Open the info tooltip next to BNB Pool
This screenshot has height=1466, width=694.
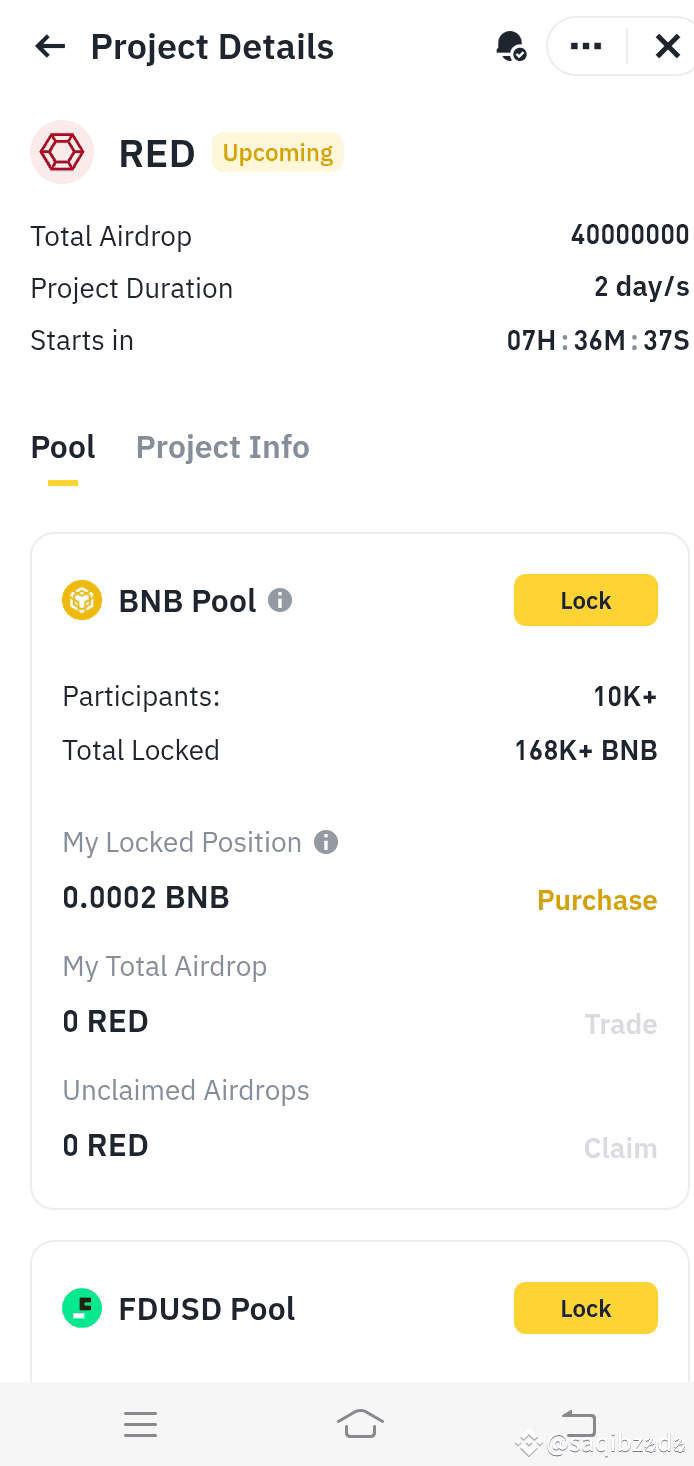pyautogui.click(x=280, y=600)
